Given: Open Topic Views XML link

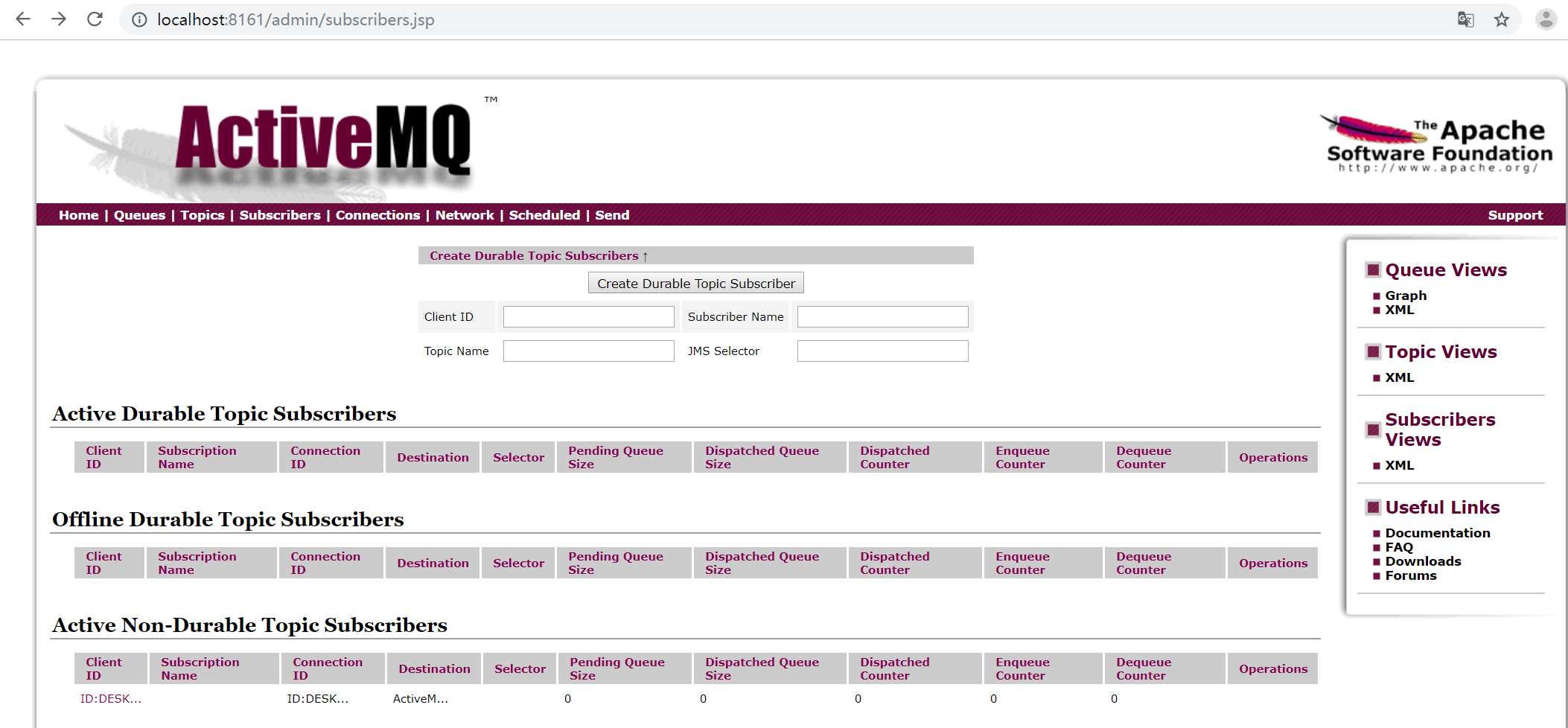Looking at the screenshot, I should [1399, 377].
